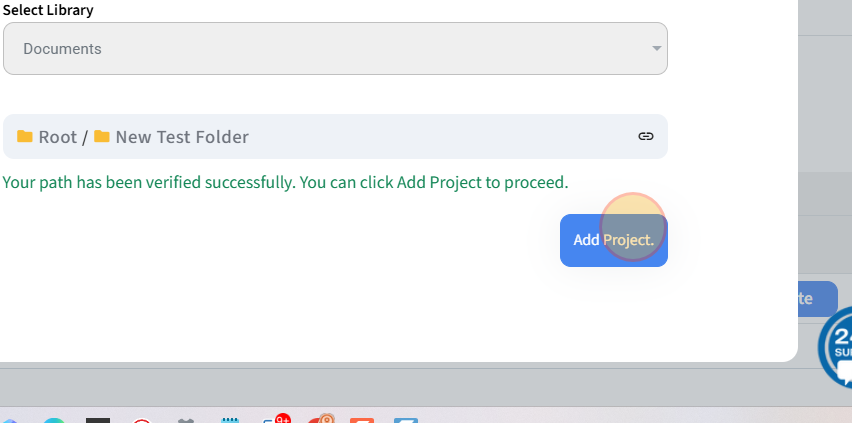Select New Test Folder breadcrumb
The height and width of the screenshot is (423, 852).
[x=181, y=137]
